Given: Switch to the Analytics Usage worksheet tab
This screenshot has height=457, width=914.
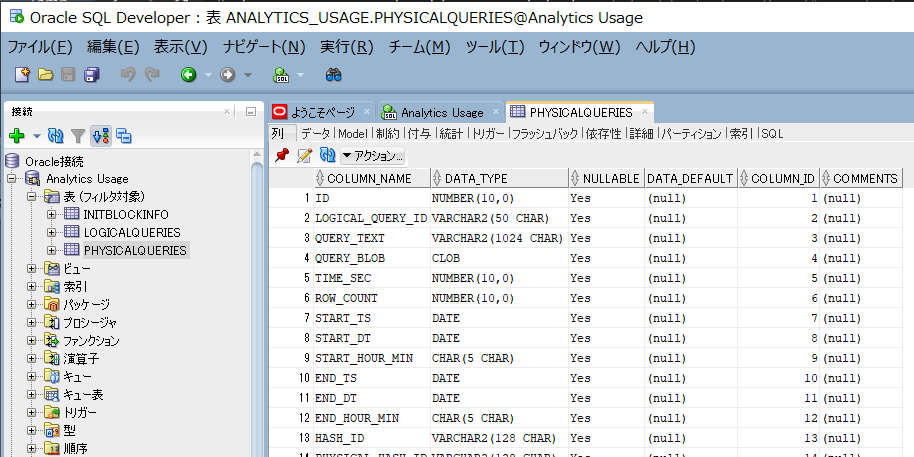Looking at the screenshot, I should (442, 113).
